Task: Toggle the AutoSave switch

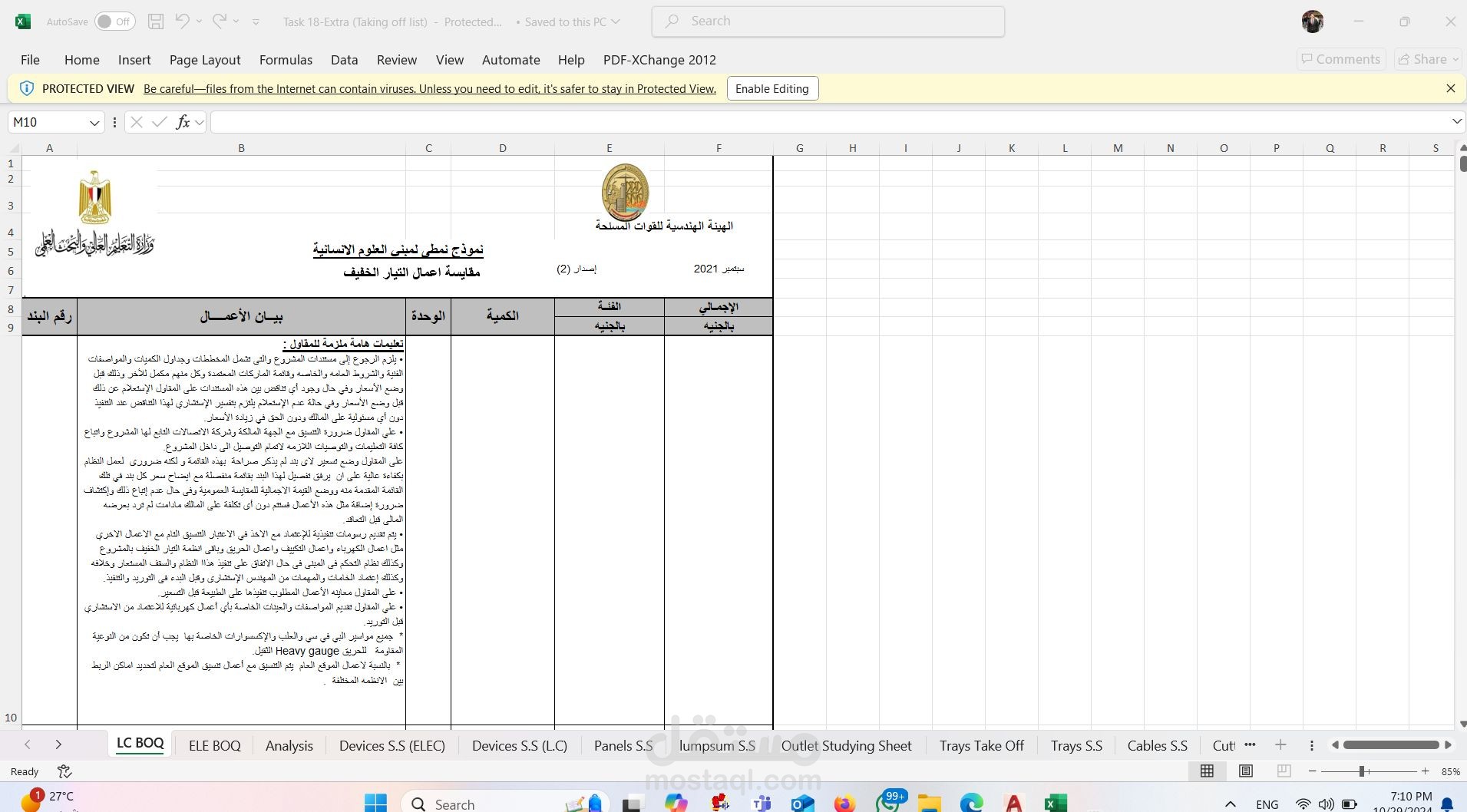Action: 114,21
